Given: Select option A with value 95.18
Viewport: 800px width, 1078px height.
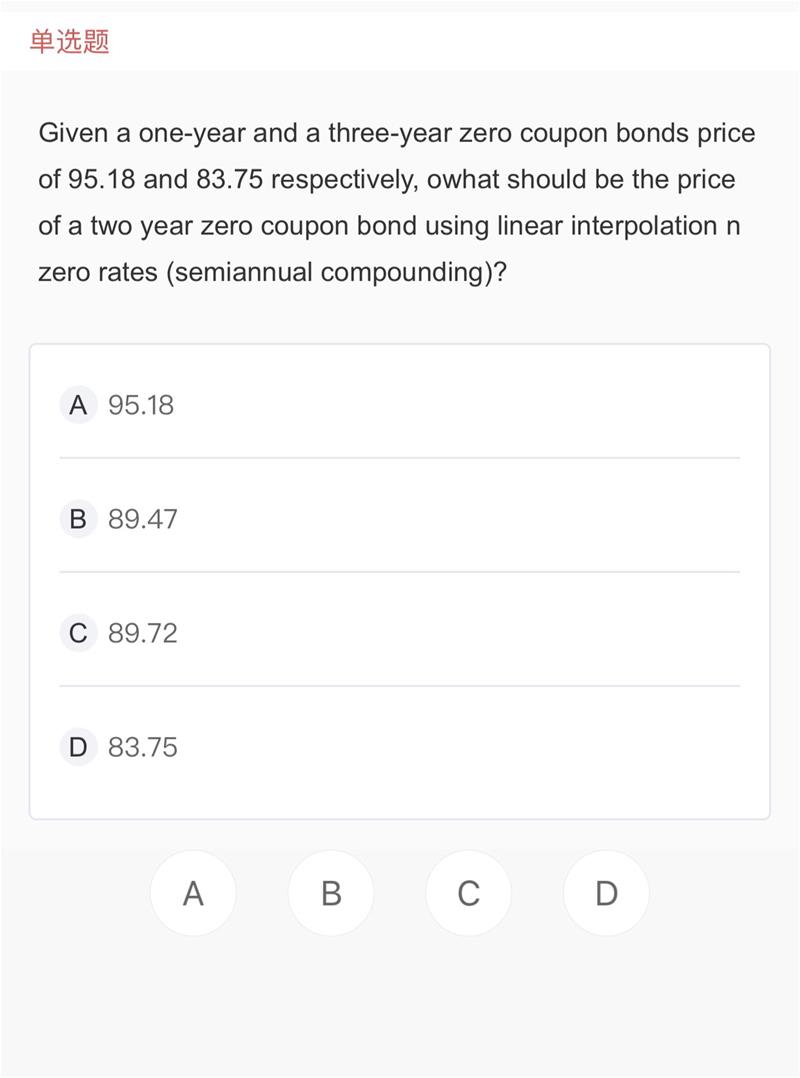Looking at the screenshot, I should (x=399, y=404).
